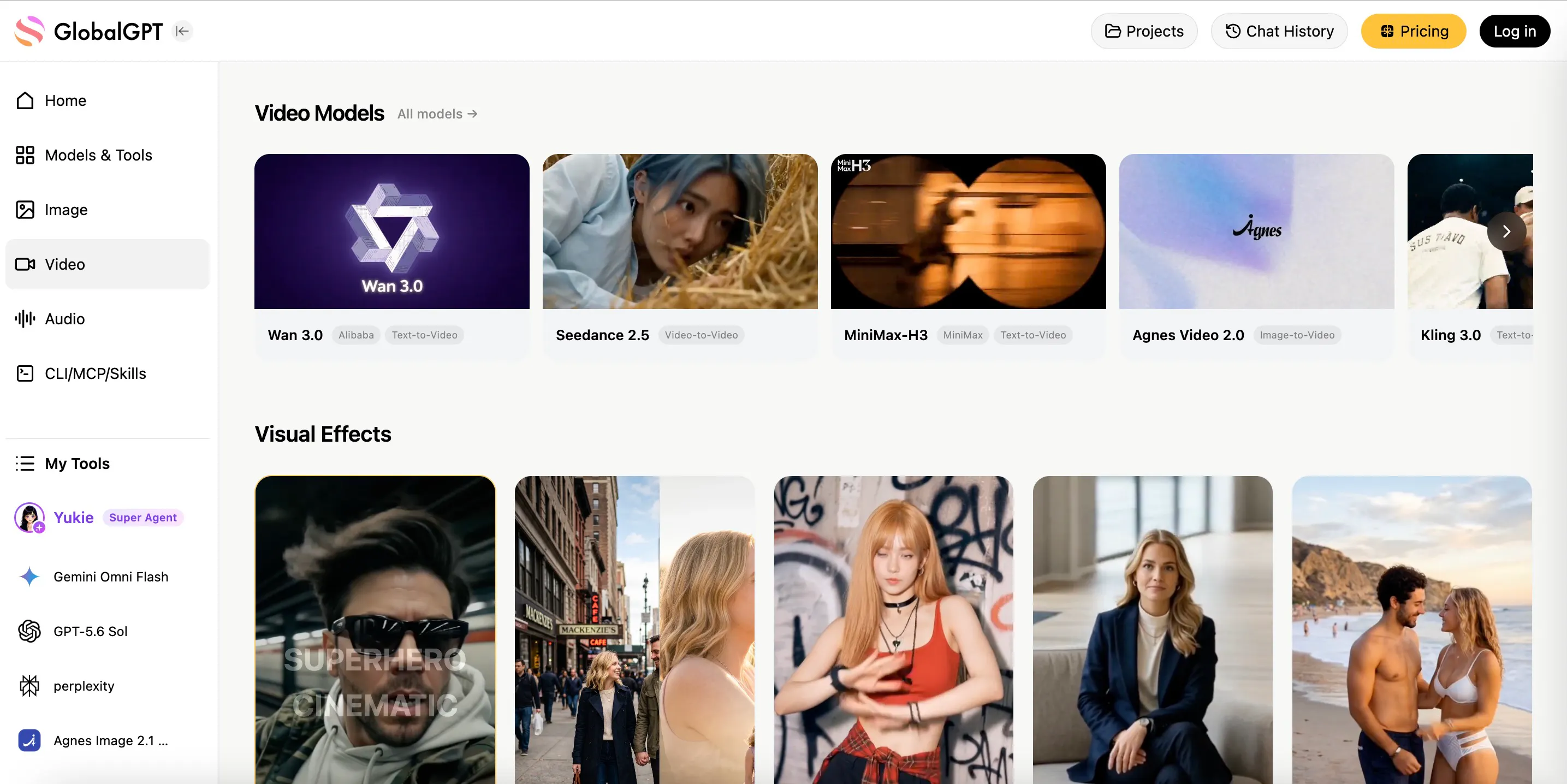1567x784 pixels.
Task: Open the Audio section
Action: pyautogui.click(x=107, y=319)
